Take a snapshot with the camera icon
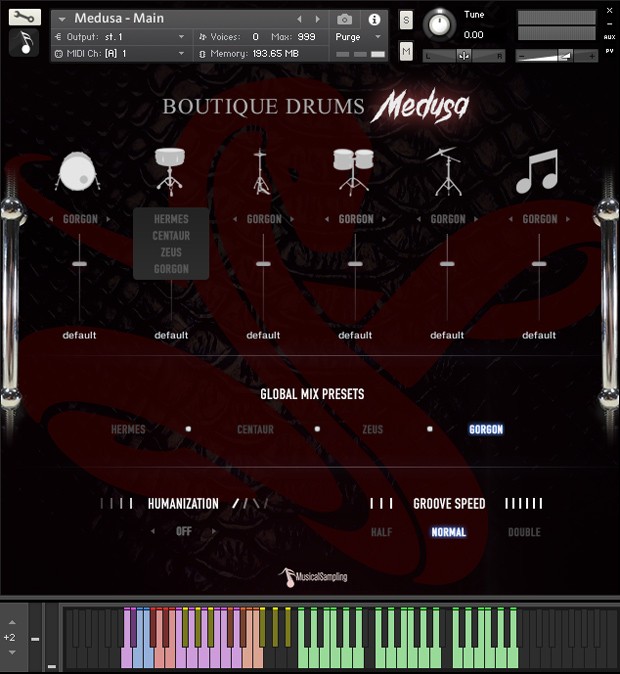The image size is (620, 674). pyautogui.click(x=344, y=19)
